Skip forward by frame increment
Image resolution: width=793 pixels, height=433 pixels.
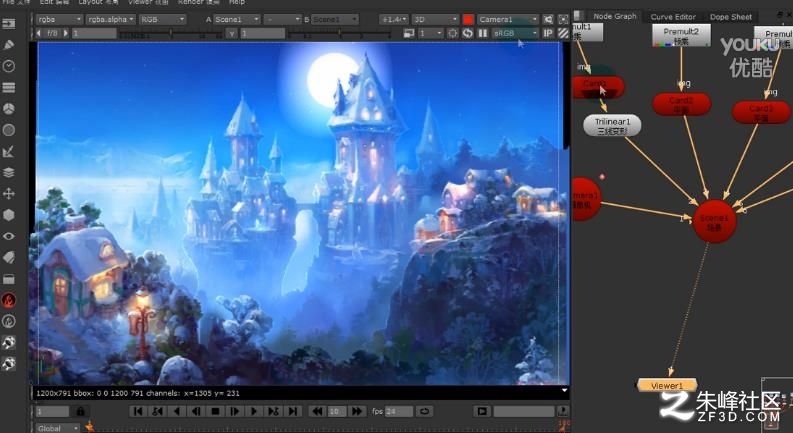(357, 411)
